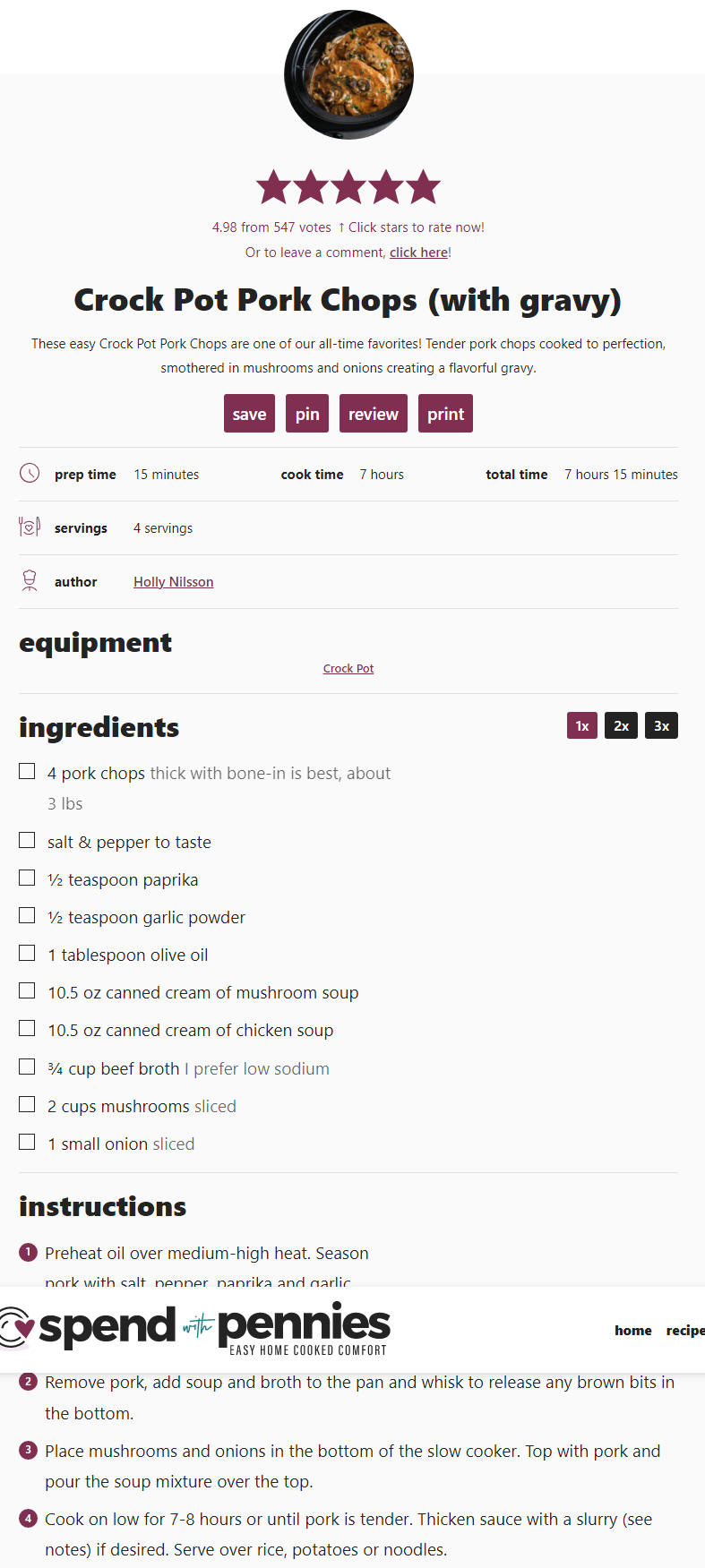Click the author chef hat icon
This screenshot has height=1568, width=705.
point(30,581)
